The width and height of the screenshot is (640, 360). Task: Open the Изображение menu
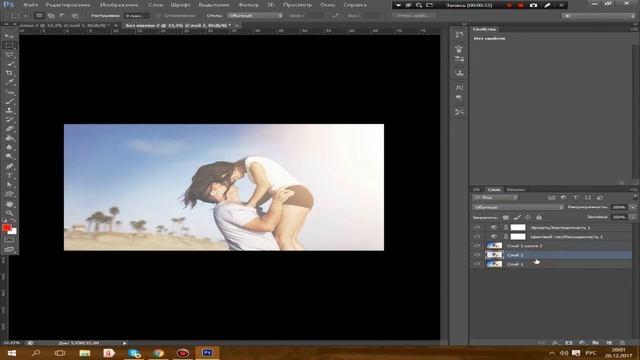(119, 5)
